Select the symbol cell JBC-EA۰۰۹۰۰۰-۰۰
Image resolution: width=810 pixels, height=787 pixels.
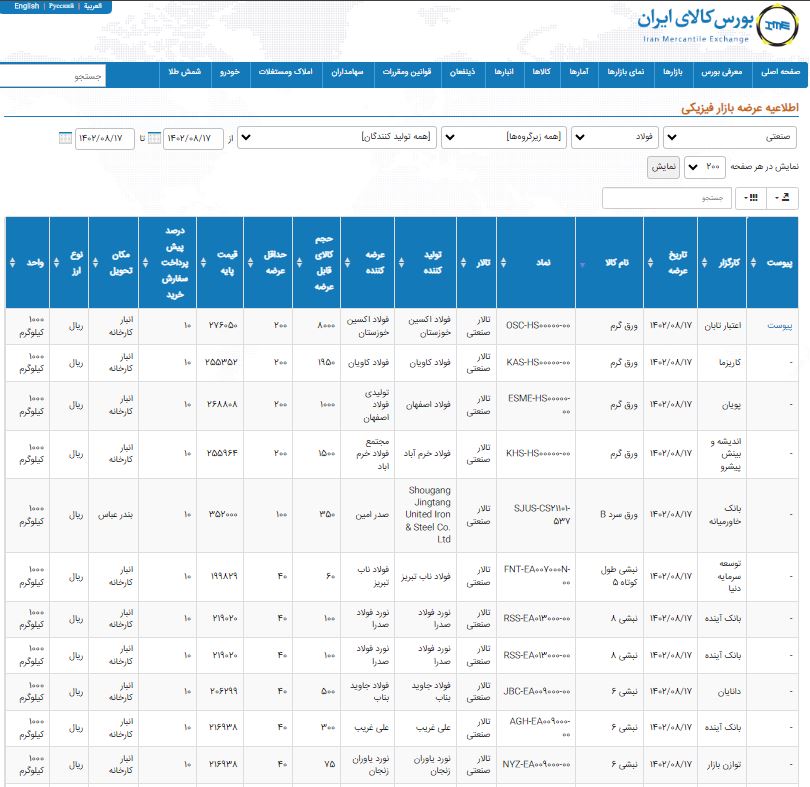tap(537, 691)
